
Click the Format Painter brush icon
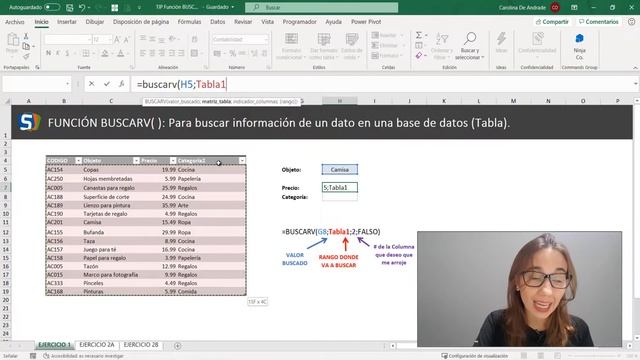(26, 56)
